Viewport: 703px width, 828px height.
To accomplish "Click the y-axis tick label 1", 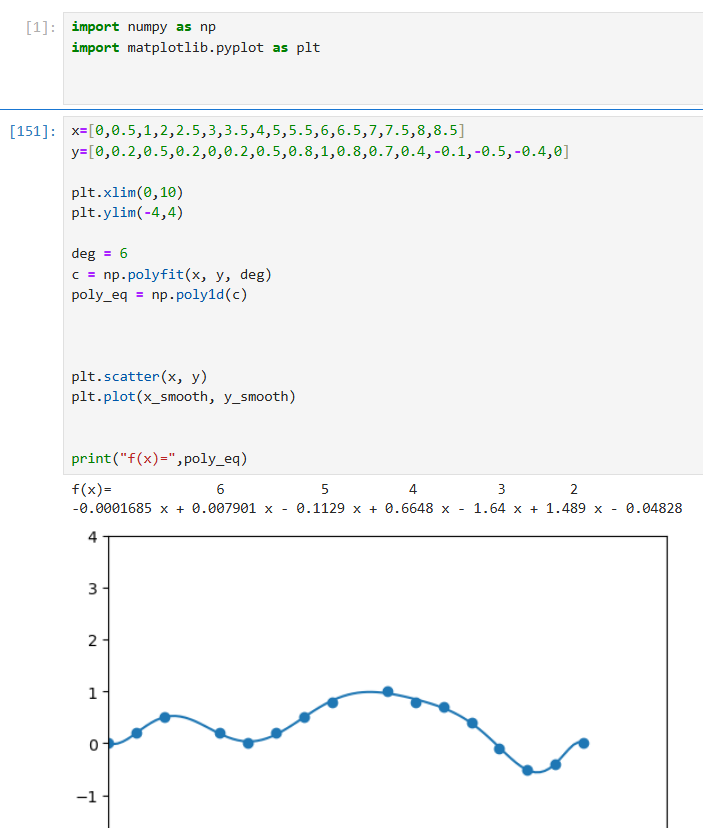I will point(93,693).
